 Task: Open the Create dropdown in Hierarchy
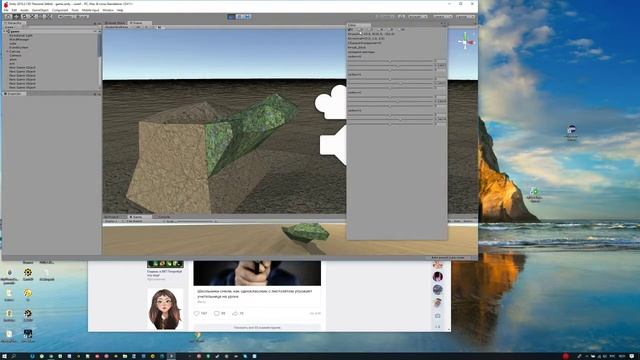[x=9, y=27]
